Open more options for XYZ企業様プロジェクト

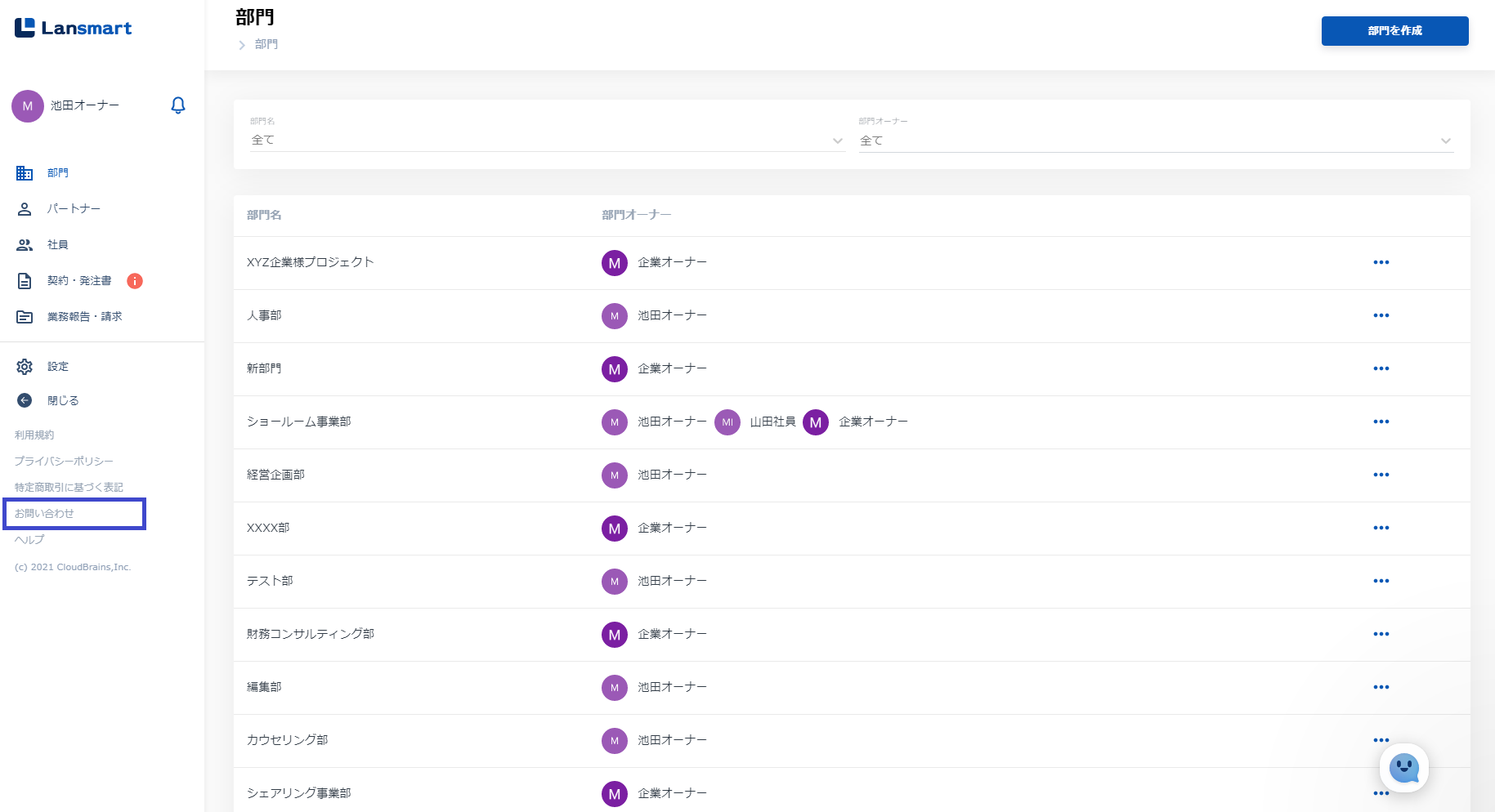click(1381, 262)
